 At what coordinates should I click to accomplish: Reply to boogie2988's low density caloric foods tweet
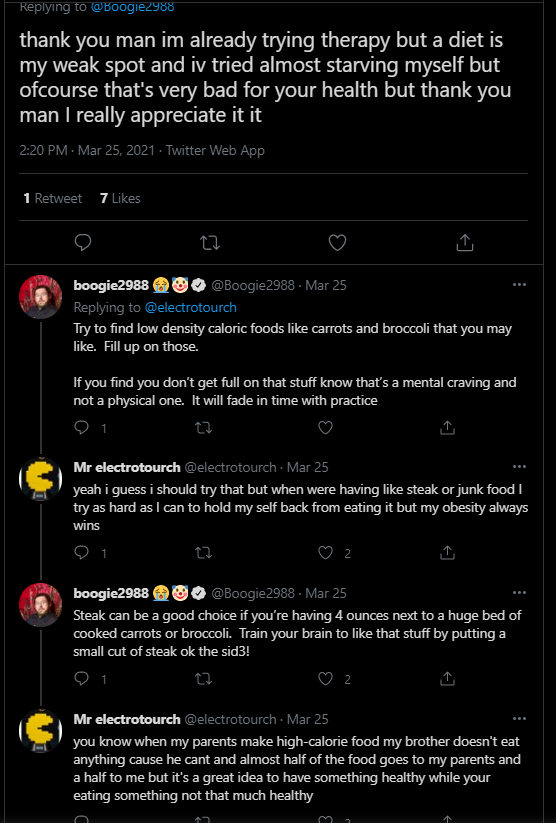[82, 428]
